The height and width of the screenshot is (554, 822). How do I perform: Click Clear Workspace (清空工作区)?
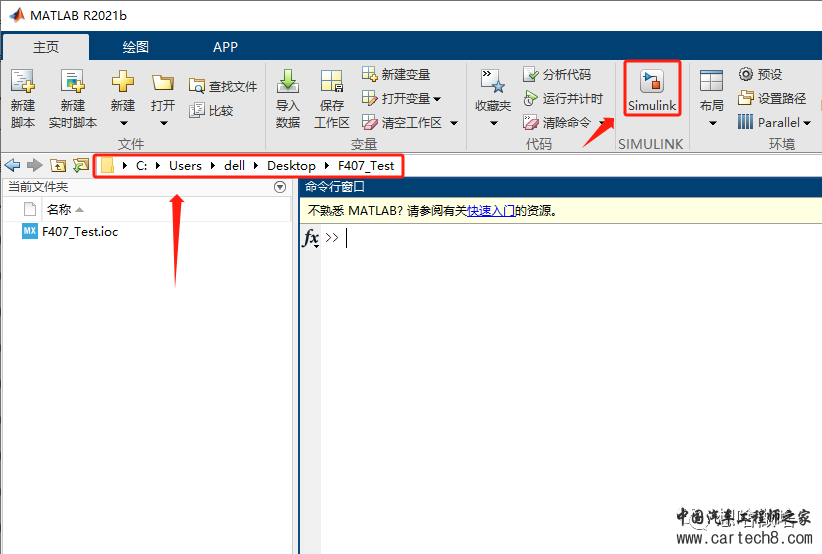tap(402, 123)
